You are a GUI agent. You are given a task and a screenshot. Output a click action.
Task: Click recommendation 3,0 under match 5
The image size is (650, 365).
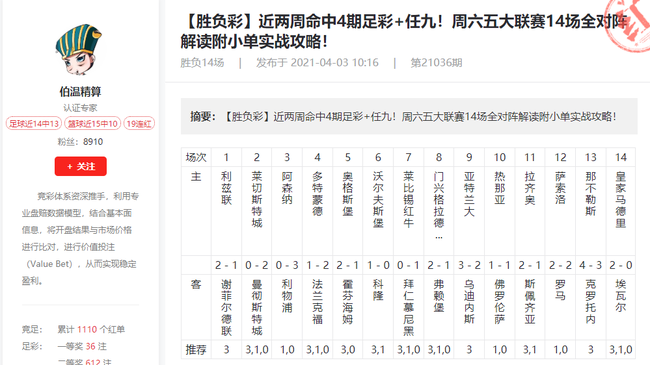point(348,350)
